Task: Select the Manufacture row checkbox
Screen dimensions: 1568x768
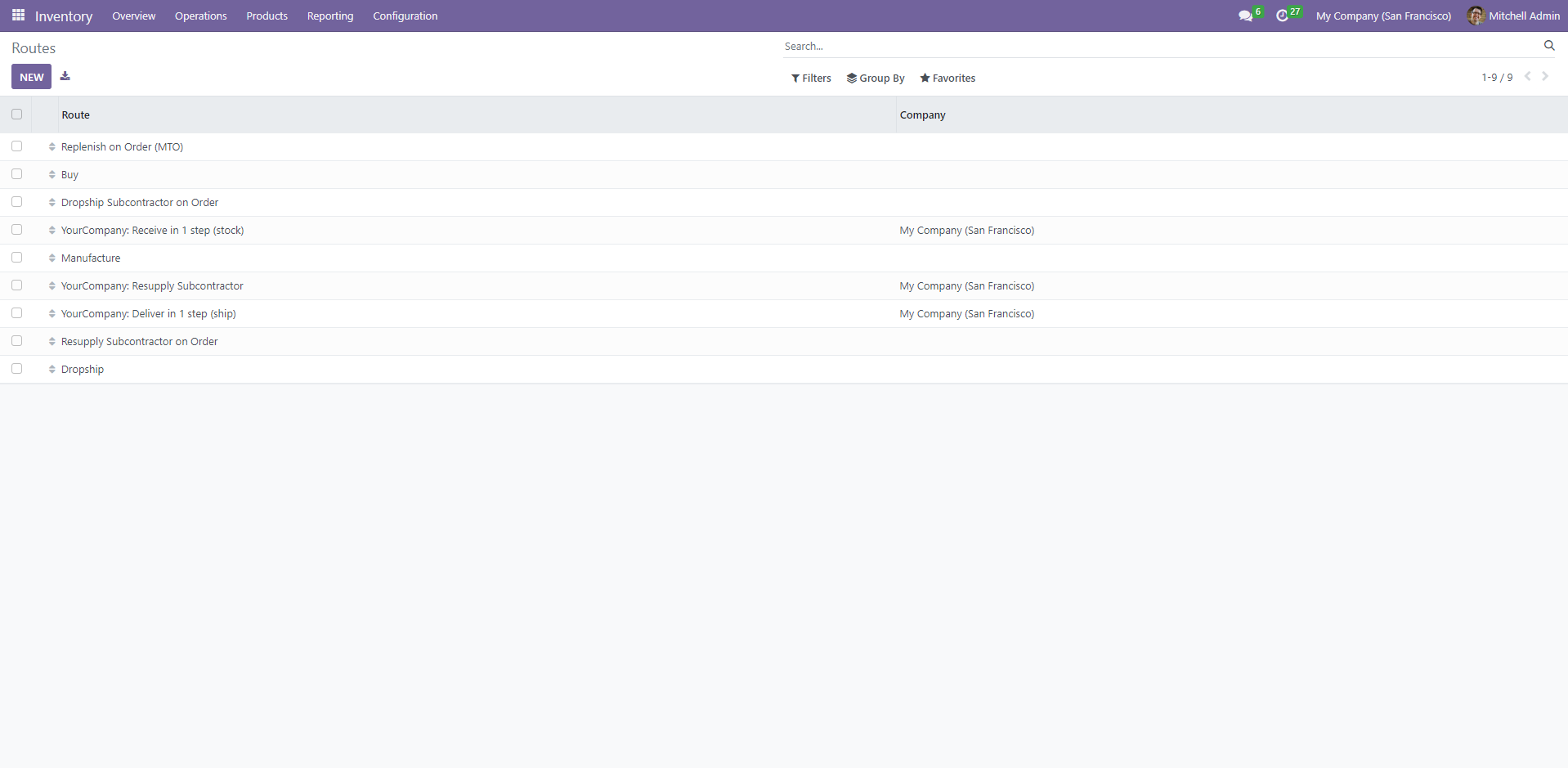Action: (16, 258)
